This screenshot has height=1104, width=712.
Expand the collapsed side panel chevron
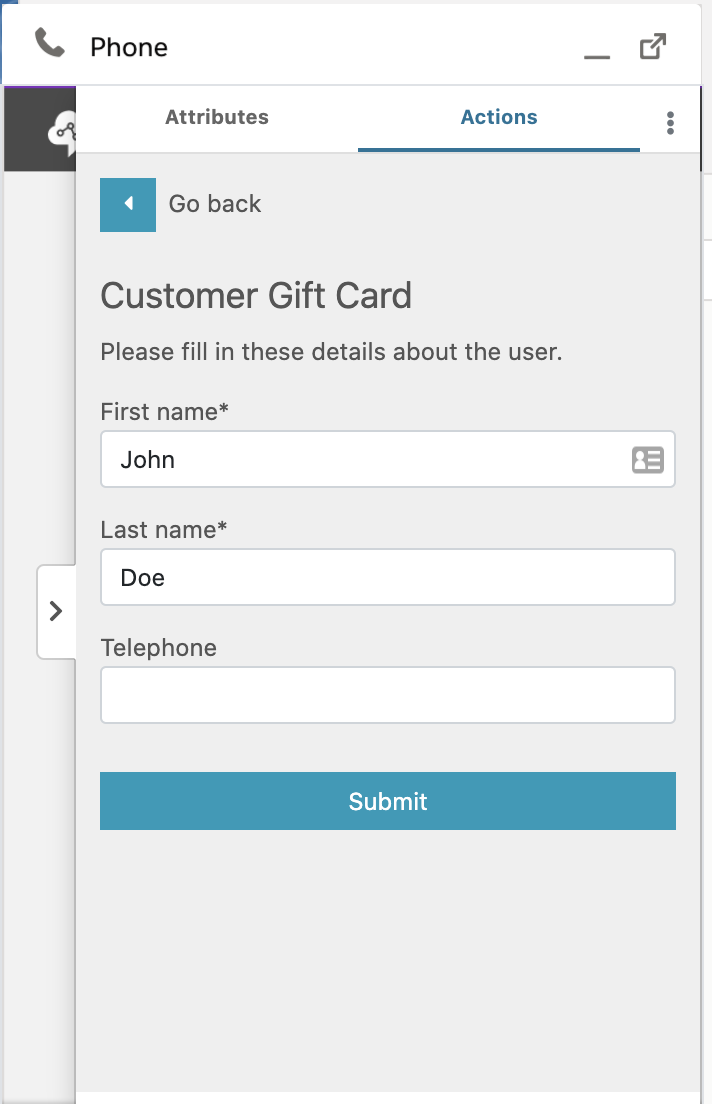pyautogui.click(x=56, y=611)
